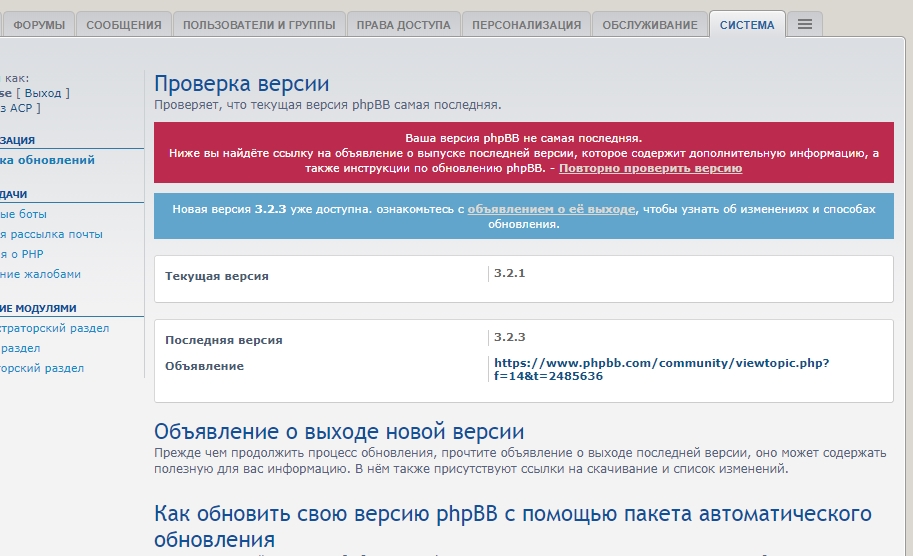Open the обновлений sidebar link
Screen dimensions: 913x556
click(47, 160)
